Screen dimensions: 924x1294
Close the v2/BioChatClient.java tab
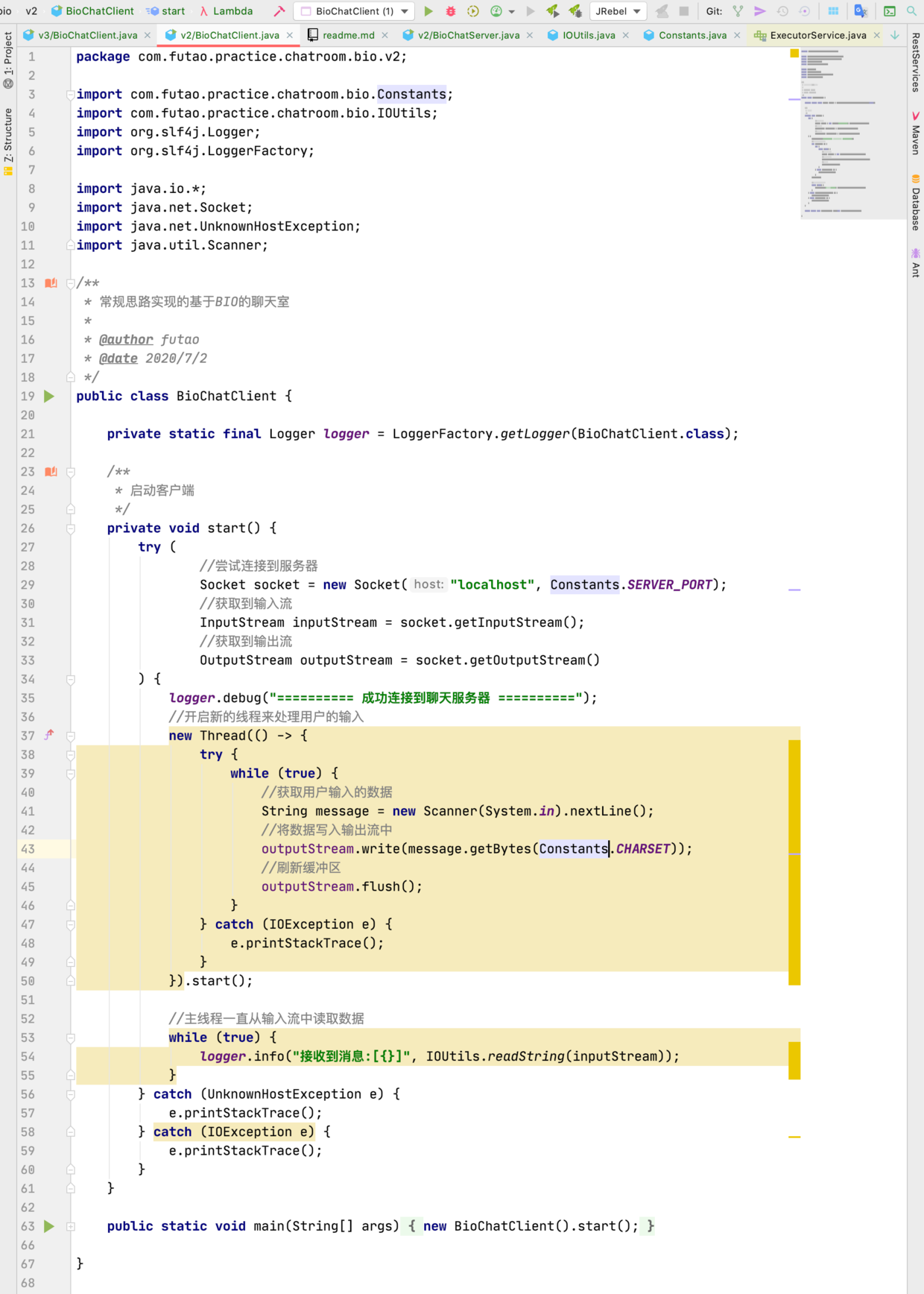coord(290,35)
